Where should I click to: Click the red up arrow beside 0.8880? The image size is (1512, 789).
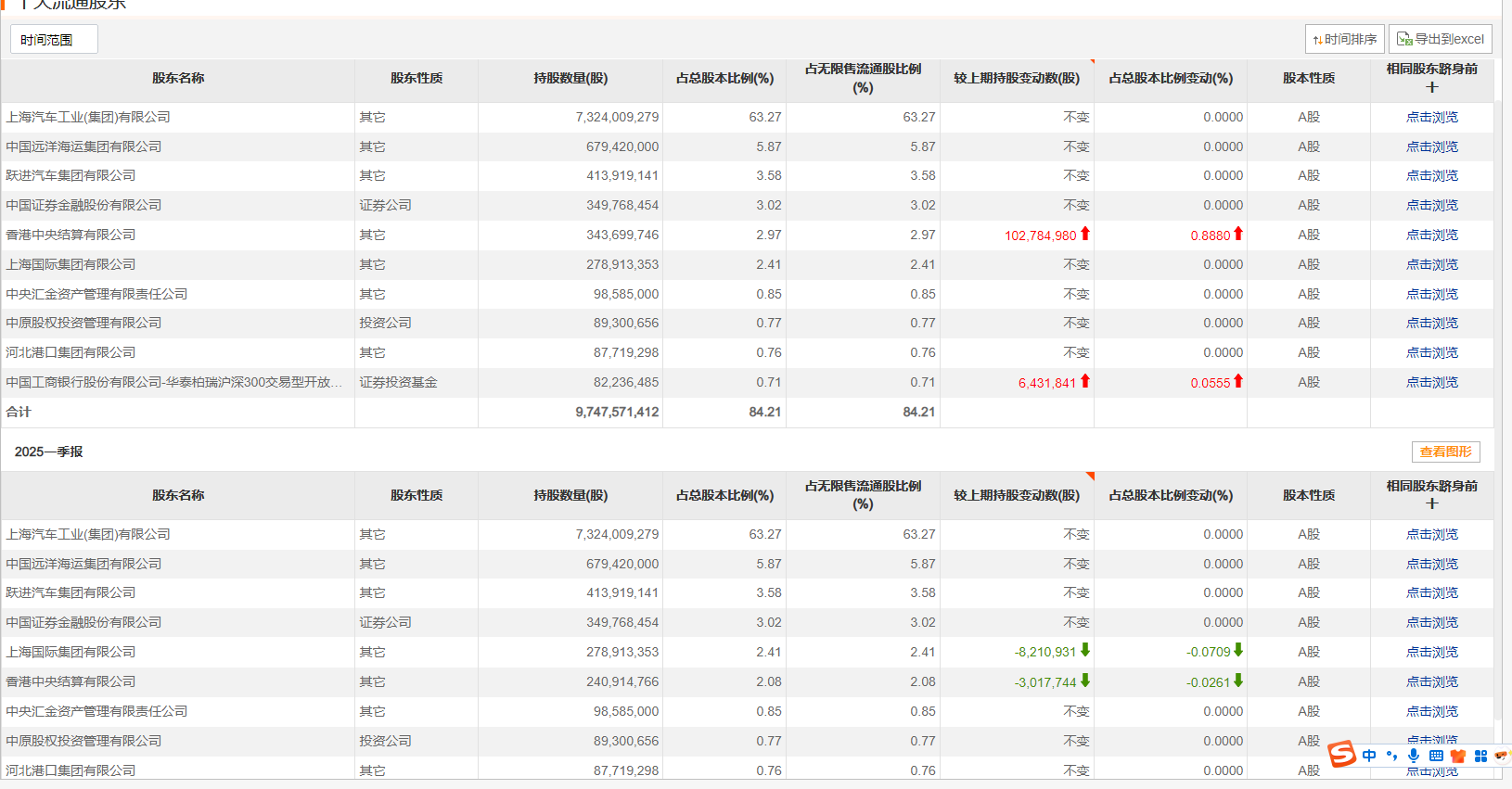pyautogui.click(x=1238, y=234)
